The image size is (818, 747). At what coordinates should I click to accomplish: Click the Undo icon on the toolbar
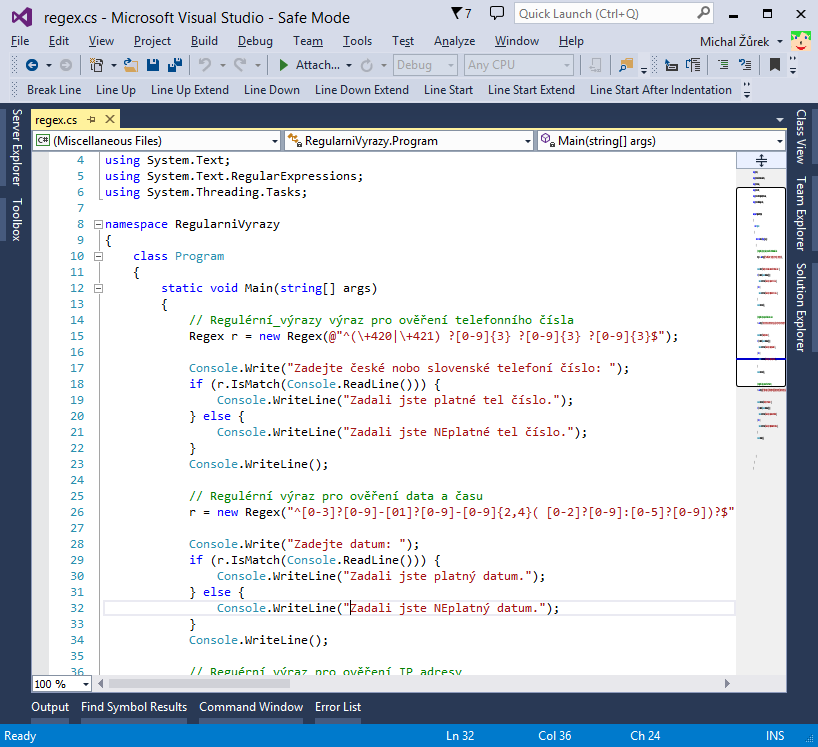pos(205,66)
